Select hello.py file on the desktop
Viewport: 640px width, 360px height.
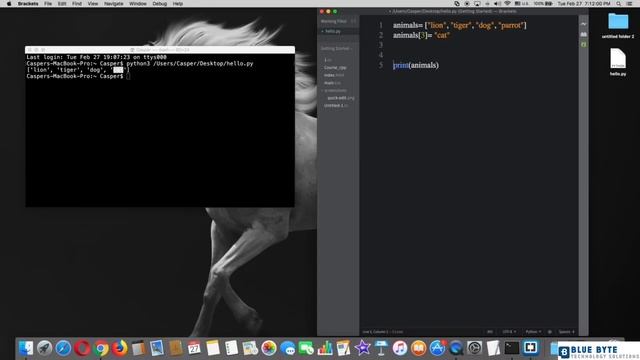tap(618, 62)
